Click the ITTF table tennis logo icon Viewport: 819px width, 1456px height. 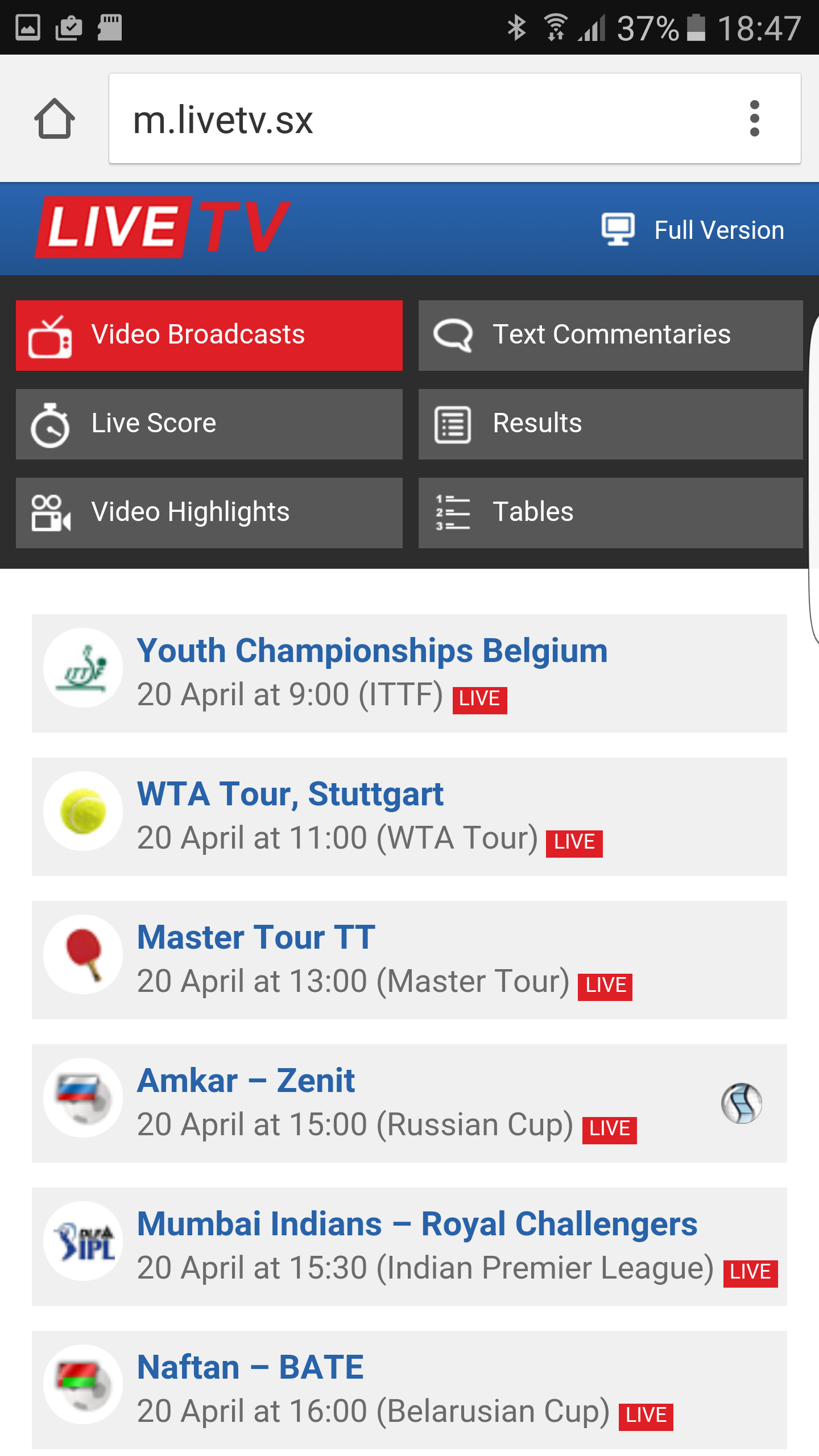84,668
